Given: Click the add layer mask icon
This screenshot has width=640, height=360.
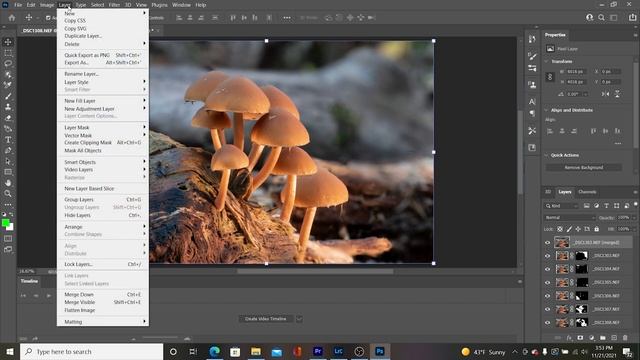Looking at the screenshot, I should [x=580, y=338].
